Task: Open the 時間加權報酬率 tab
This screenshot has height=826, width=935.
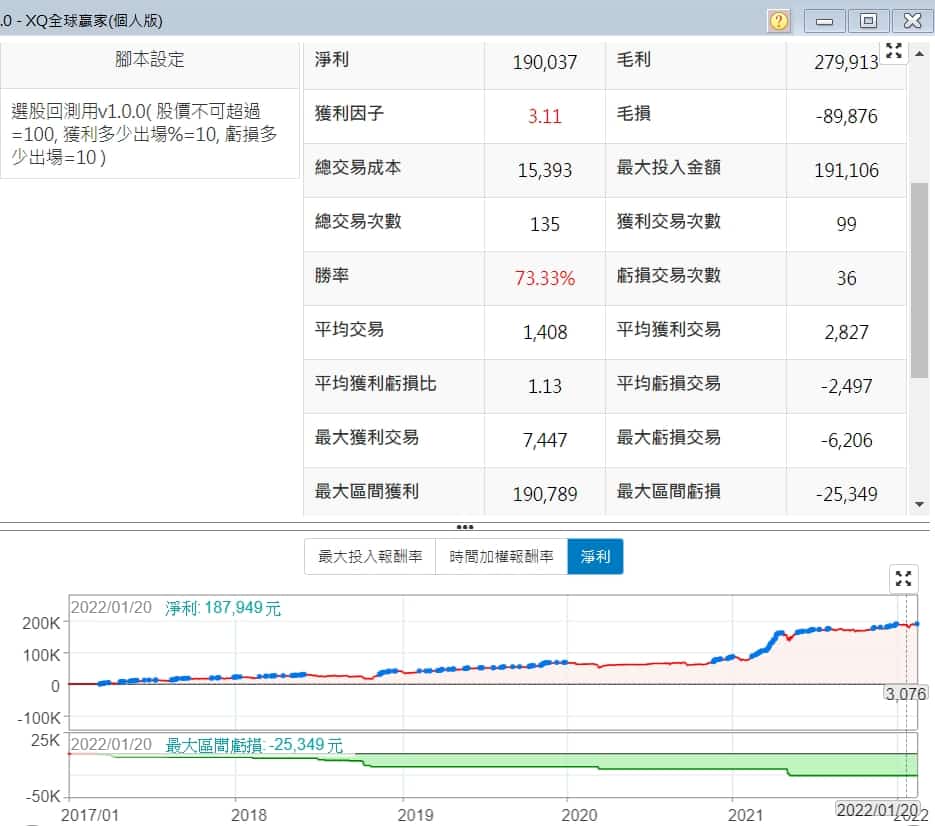Action: tap(501, 556)
